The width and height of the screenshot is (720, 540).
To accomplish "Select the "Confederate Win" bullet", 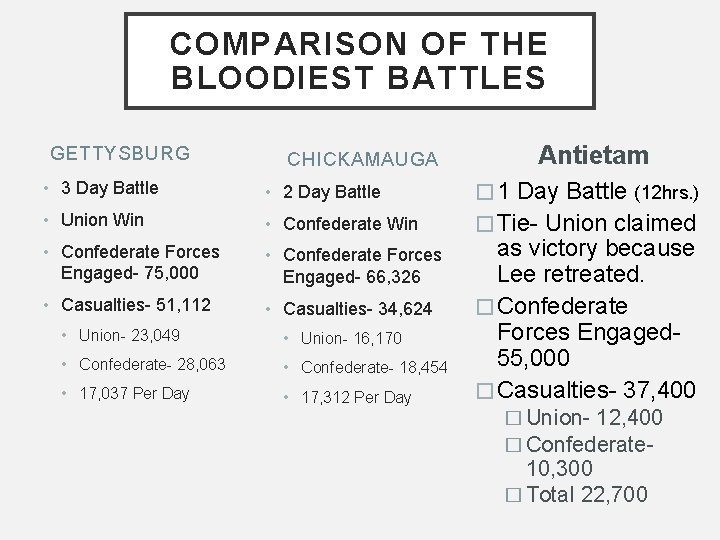I will (x=350, y=224).
